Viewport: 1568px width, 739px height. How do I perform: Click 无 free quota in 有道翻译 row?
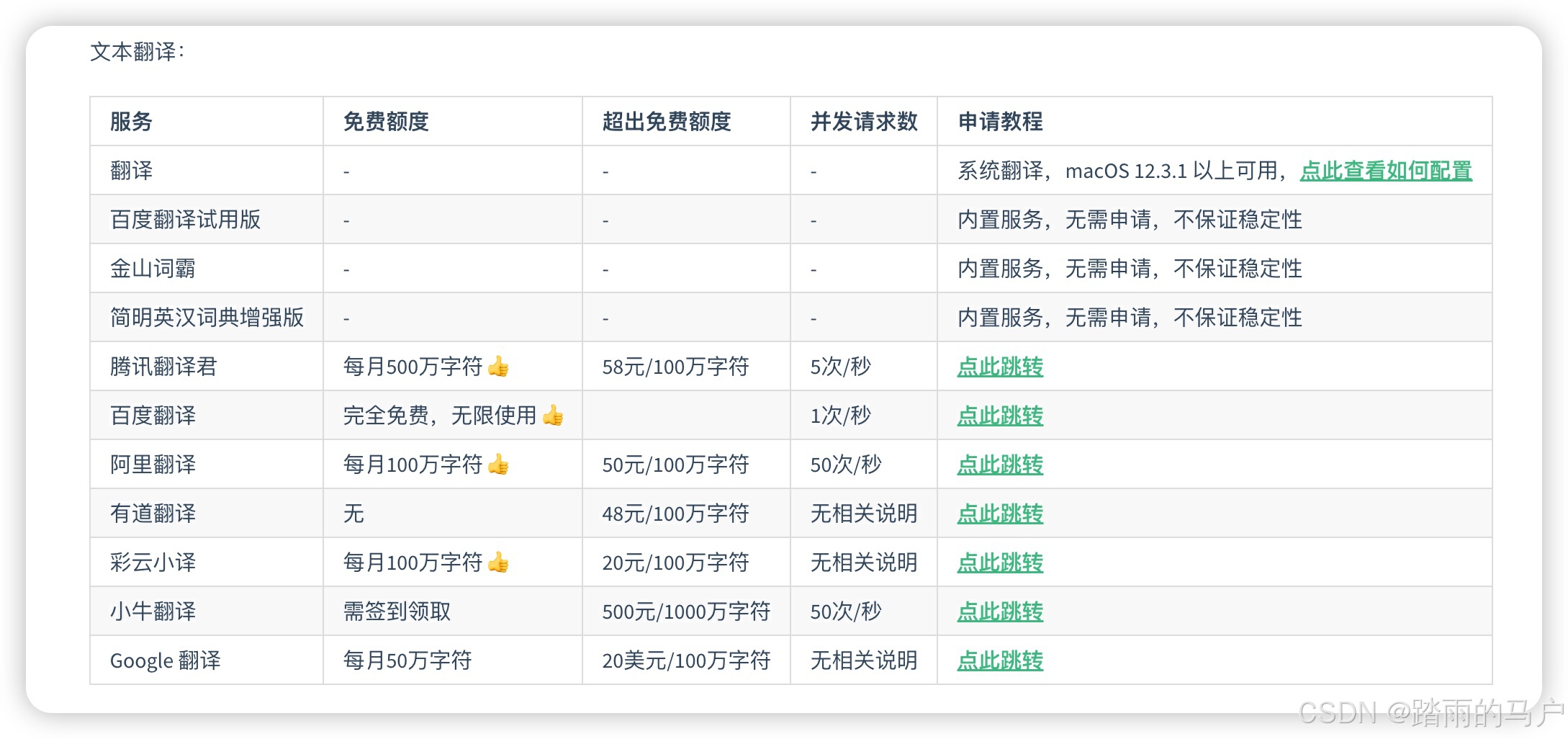click(353, 514)
